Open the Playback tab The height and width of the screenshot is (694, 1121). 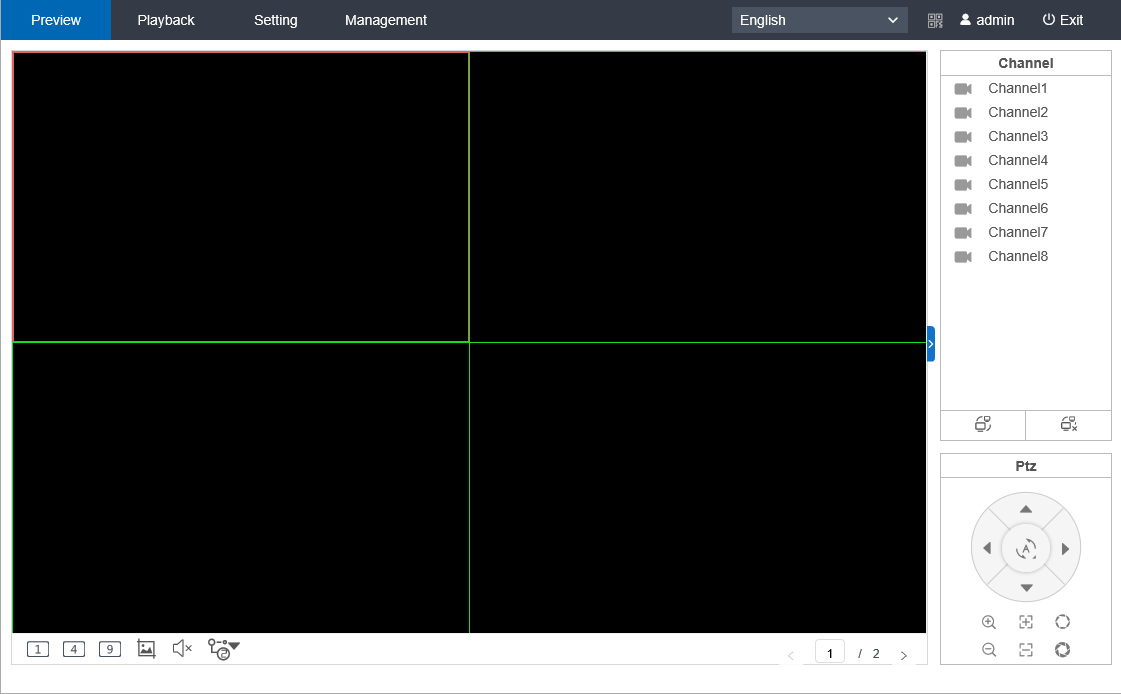coord(166,20)
